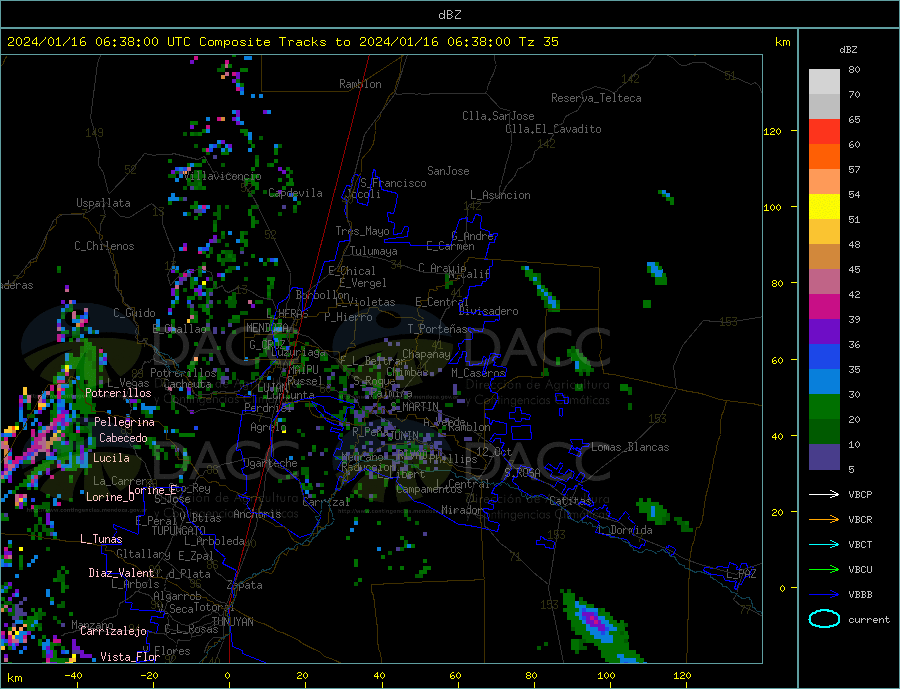Click the 'SanJose' map label

click(448, 171)
